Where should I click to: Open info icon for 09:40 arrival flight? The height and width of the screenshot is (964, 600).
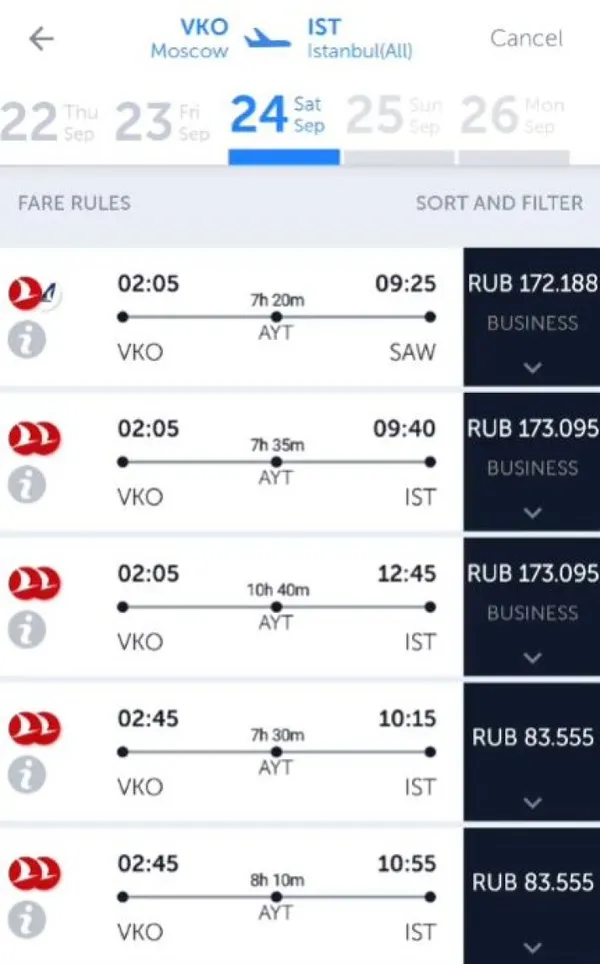tap(27, 484)
